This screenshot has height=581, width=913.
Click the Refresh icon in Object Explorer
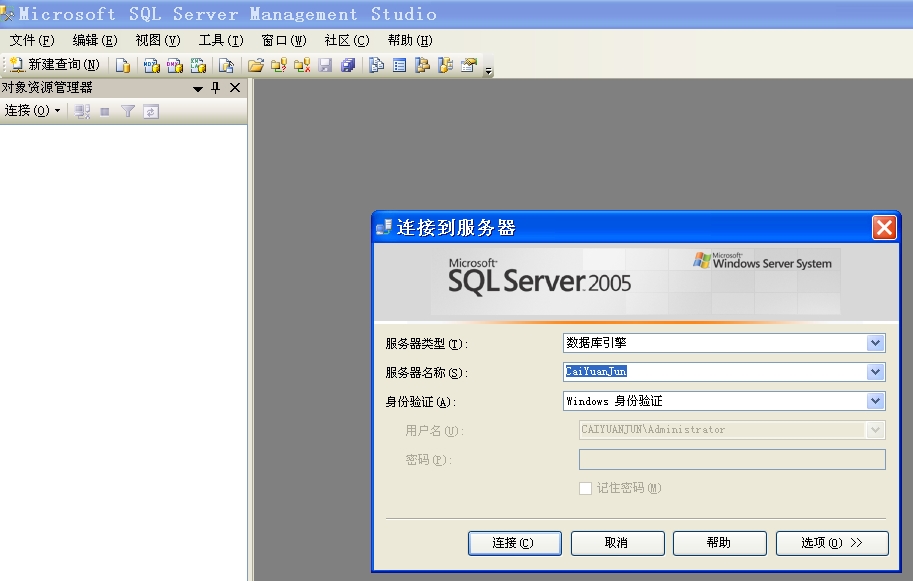point(151,111)
